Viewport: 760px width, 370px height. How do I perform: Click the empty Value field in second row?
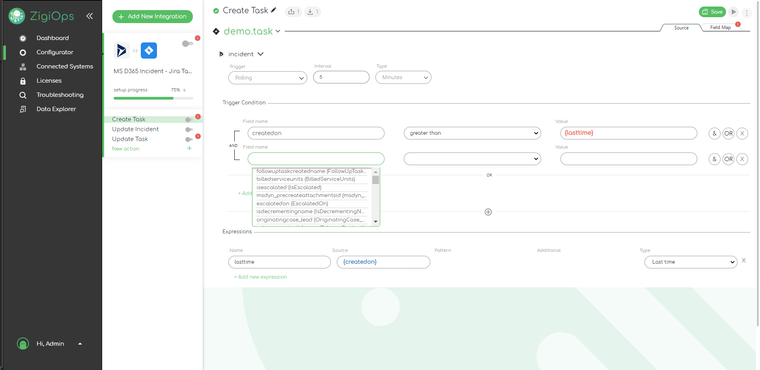(x=629, y=159)
